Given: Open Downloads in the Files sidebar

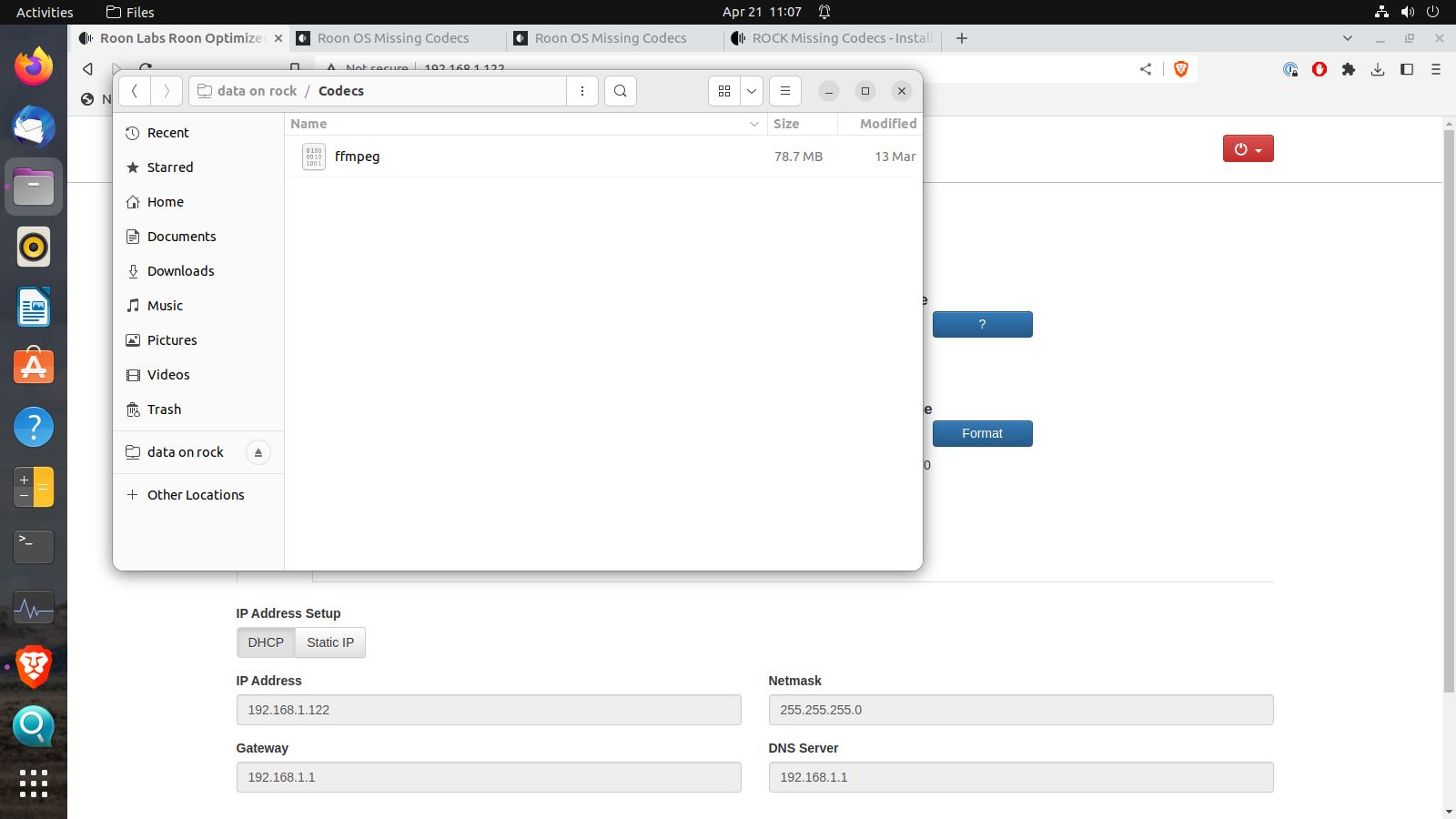Looking at the screenshot, I should (x=180, y=271).
